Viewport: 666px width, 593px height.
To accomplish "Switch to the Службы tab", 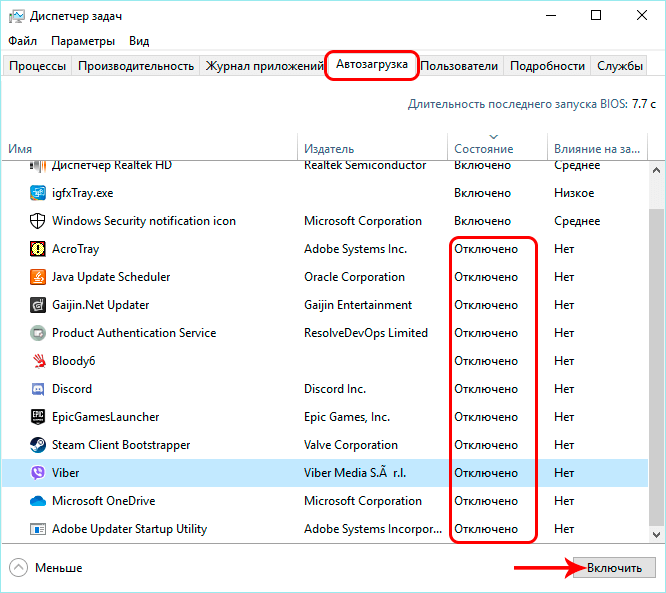I will tap(620, 66).
